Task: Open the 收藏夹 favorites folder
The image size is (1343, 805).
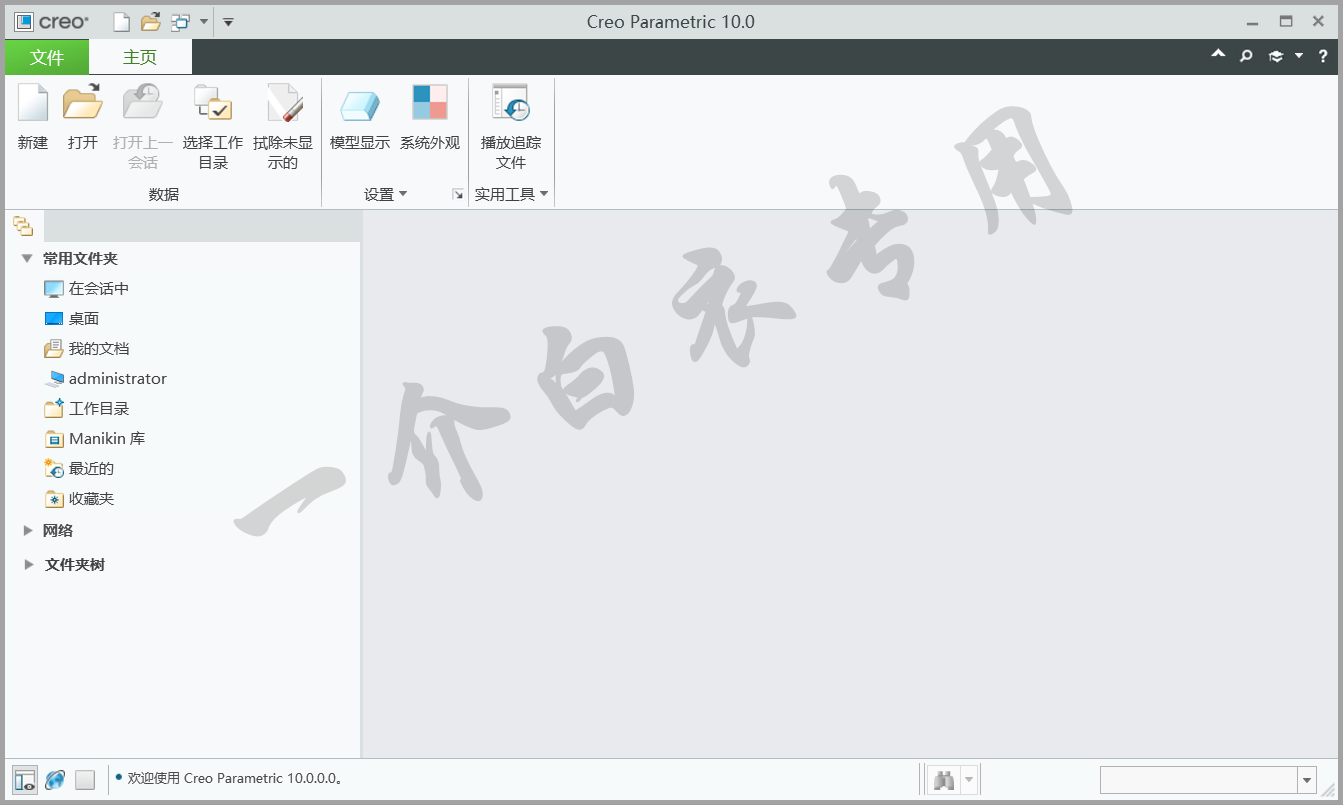Action: 79,499
